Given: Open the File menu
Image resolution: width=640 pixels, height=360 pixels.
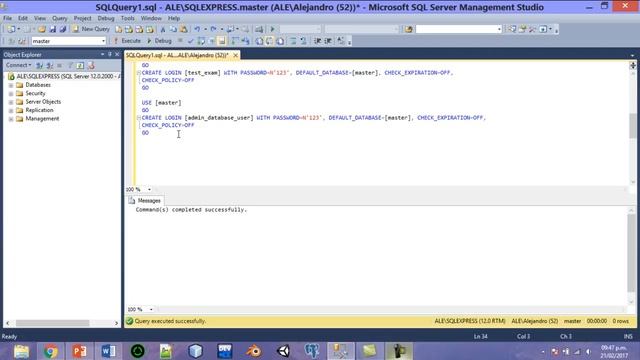Looking at the screenshot, I should coord(8,18).
